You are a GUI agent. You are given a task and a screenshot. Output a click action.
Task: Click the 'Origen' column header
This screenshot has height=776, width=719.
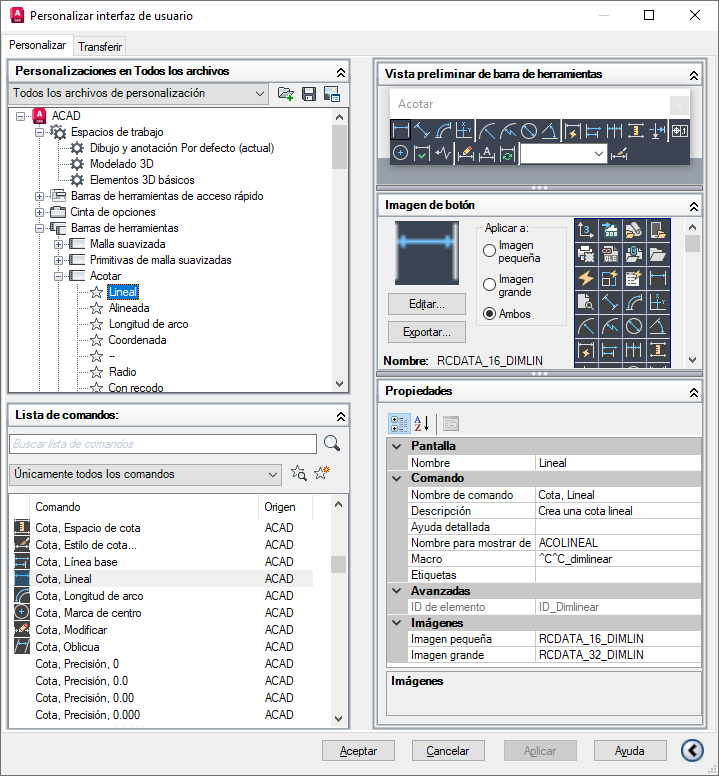point(285,507)
